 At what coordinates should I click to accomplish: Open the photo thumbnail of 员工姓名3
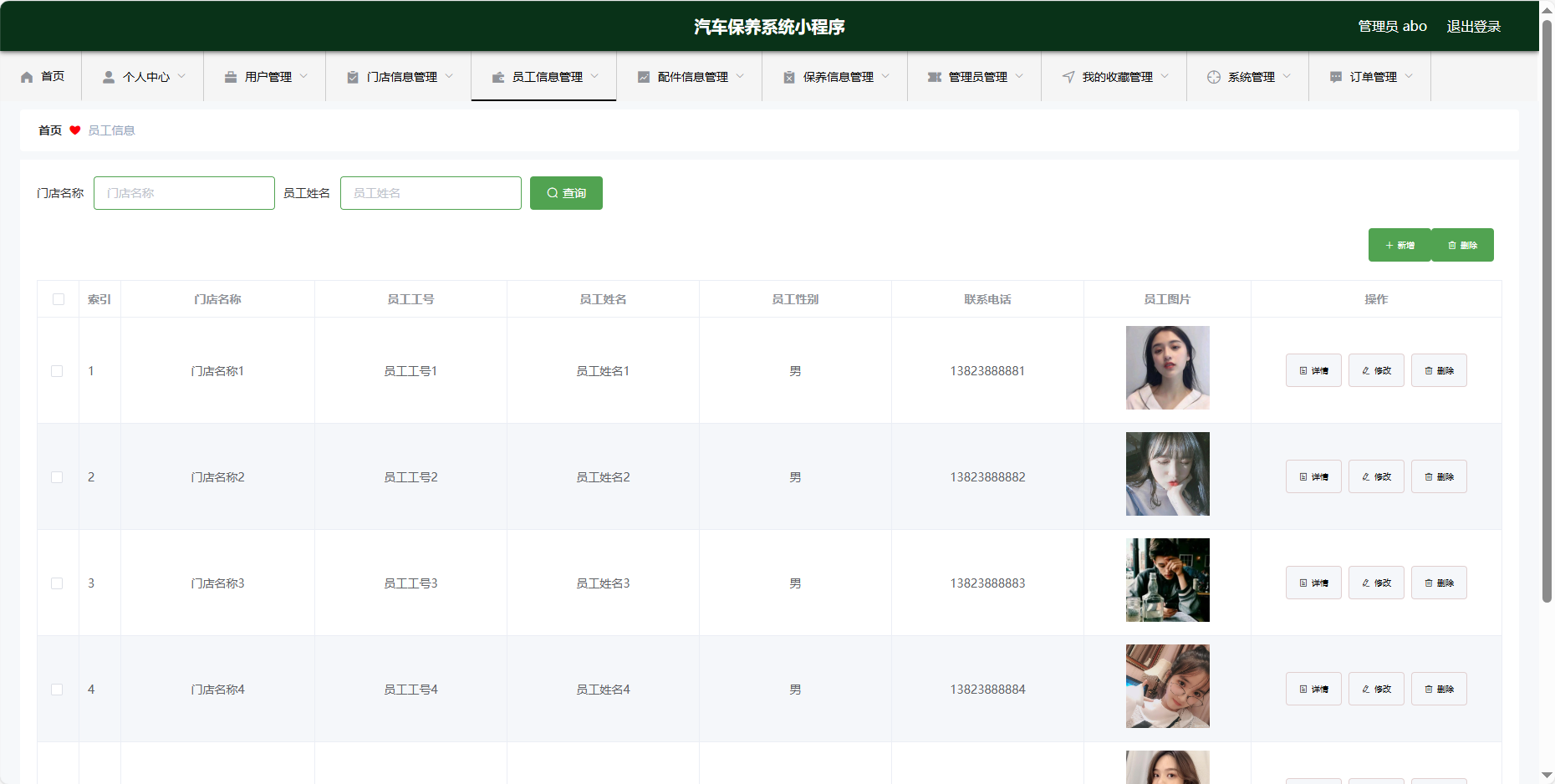point(1167,580)
